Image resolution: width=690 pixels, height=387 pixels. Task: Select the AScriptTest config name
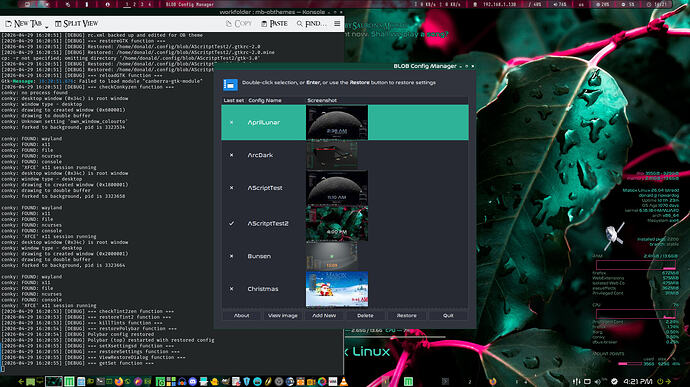(265, 188)
